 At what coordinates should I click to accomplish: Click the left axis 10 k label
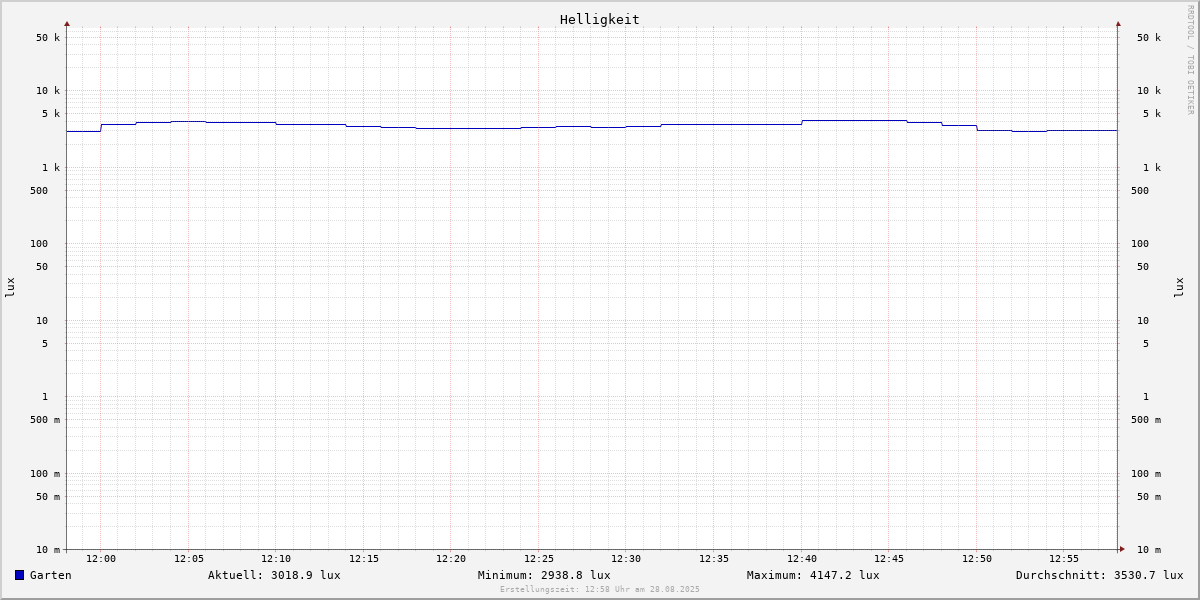(x=48, y=91)
